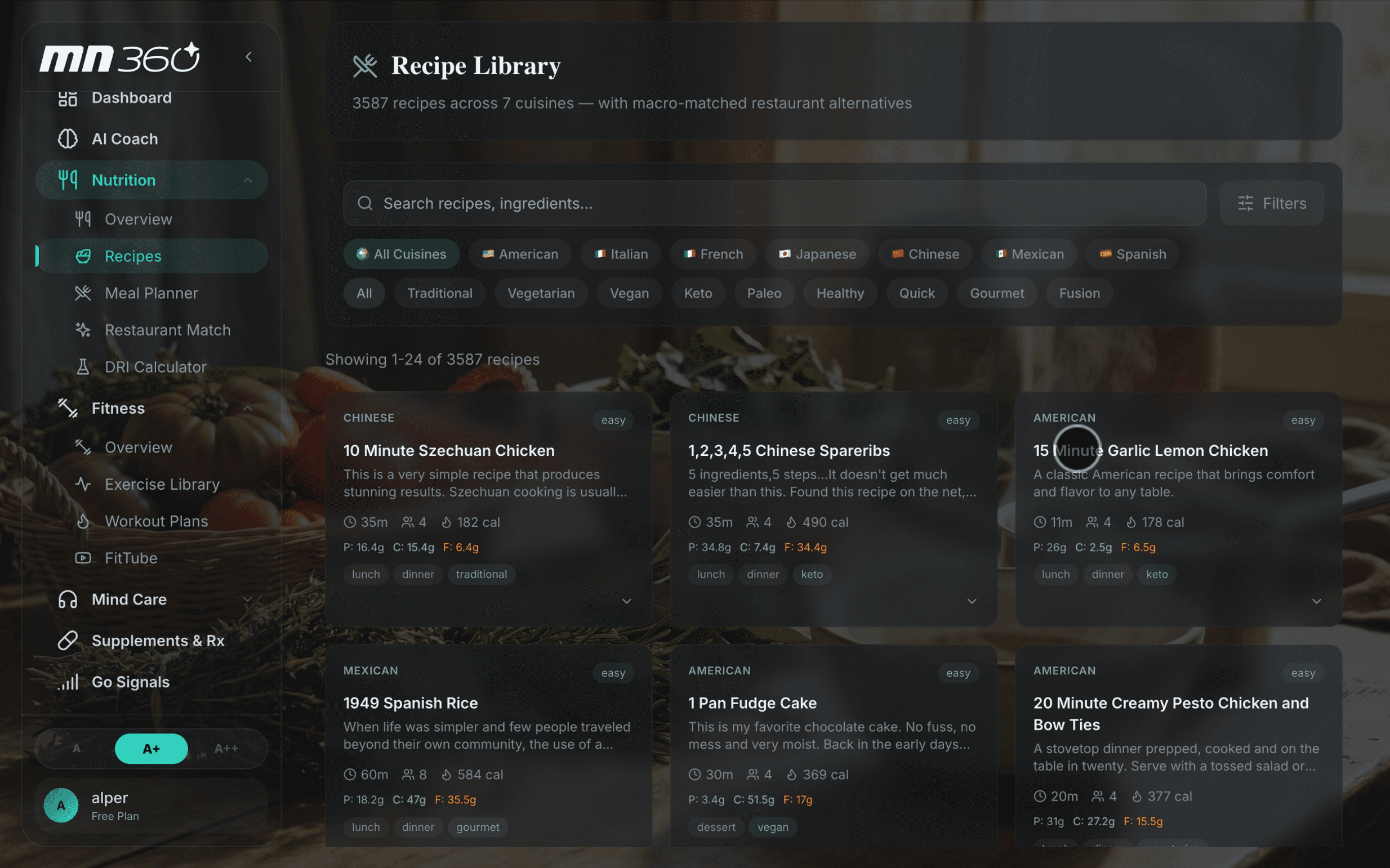Select the A++ text size option

point(226,749)
